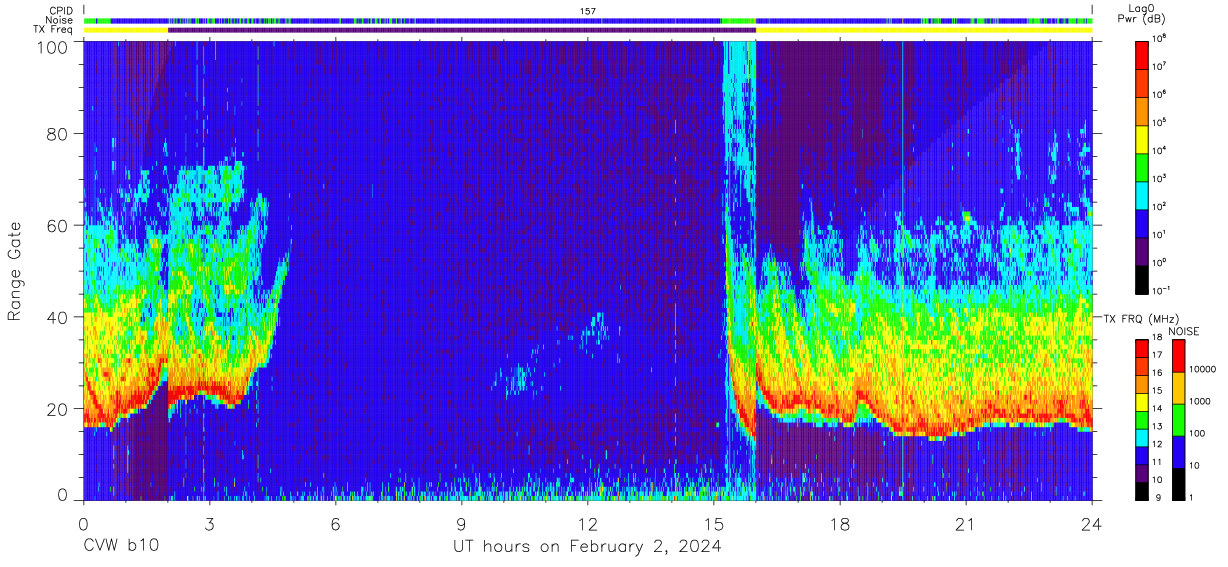Click UT hour tick 6 on the time axis
The image size is (1228, 567).
pos(336,524)
